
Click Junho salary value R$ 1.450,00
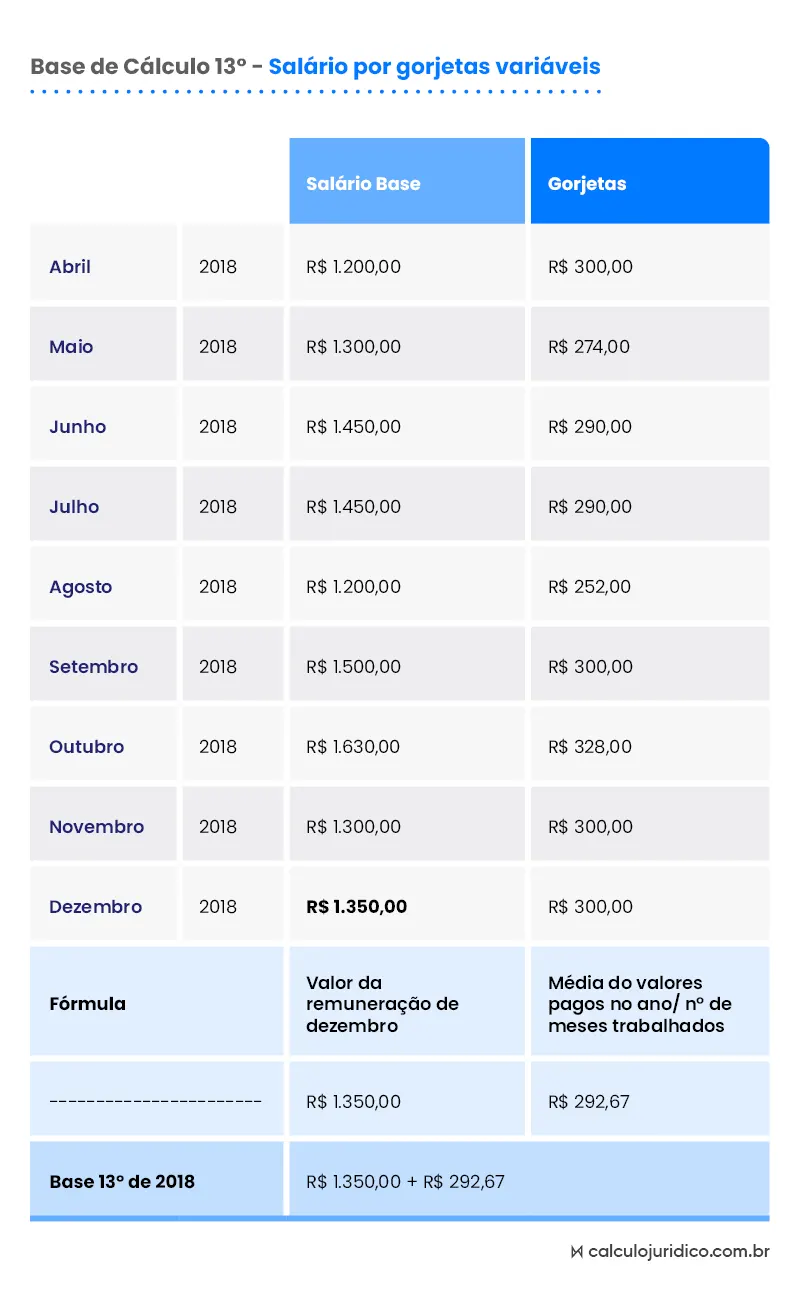[353, 427]
